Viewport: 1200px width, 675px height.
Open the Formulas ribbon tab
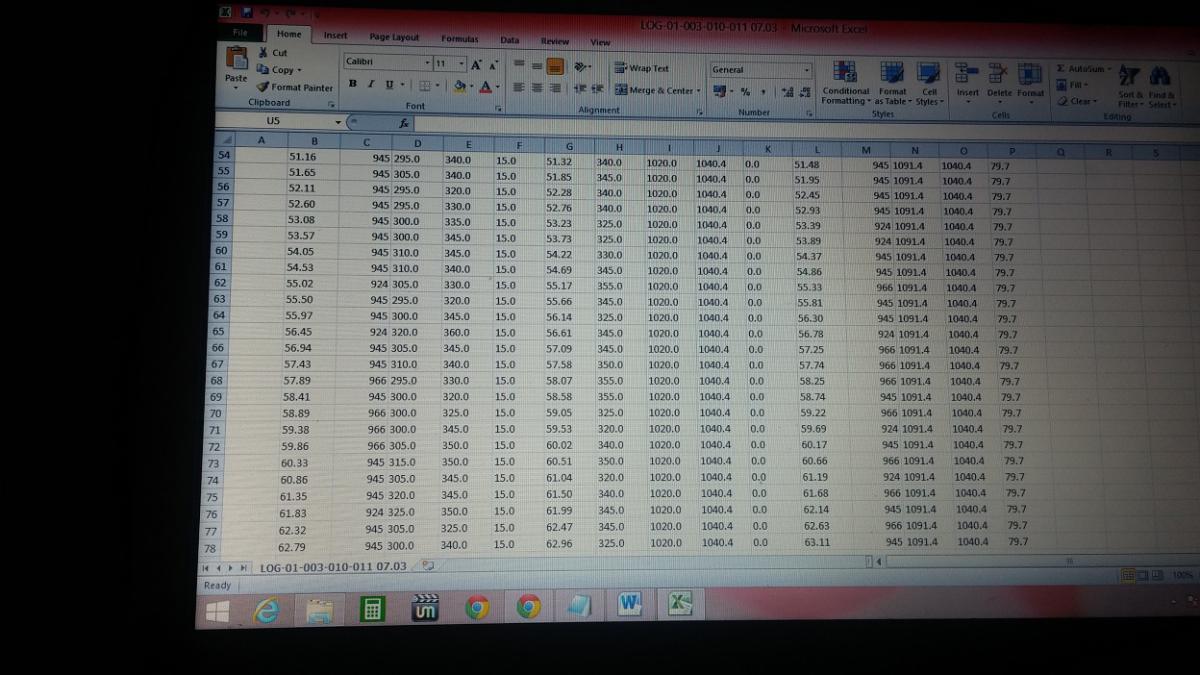[460, 39]
